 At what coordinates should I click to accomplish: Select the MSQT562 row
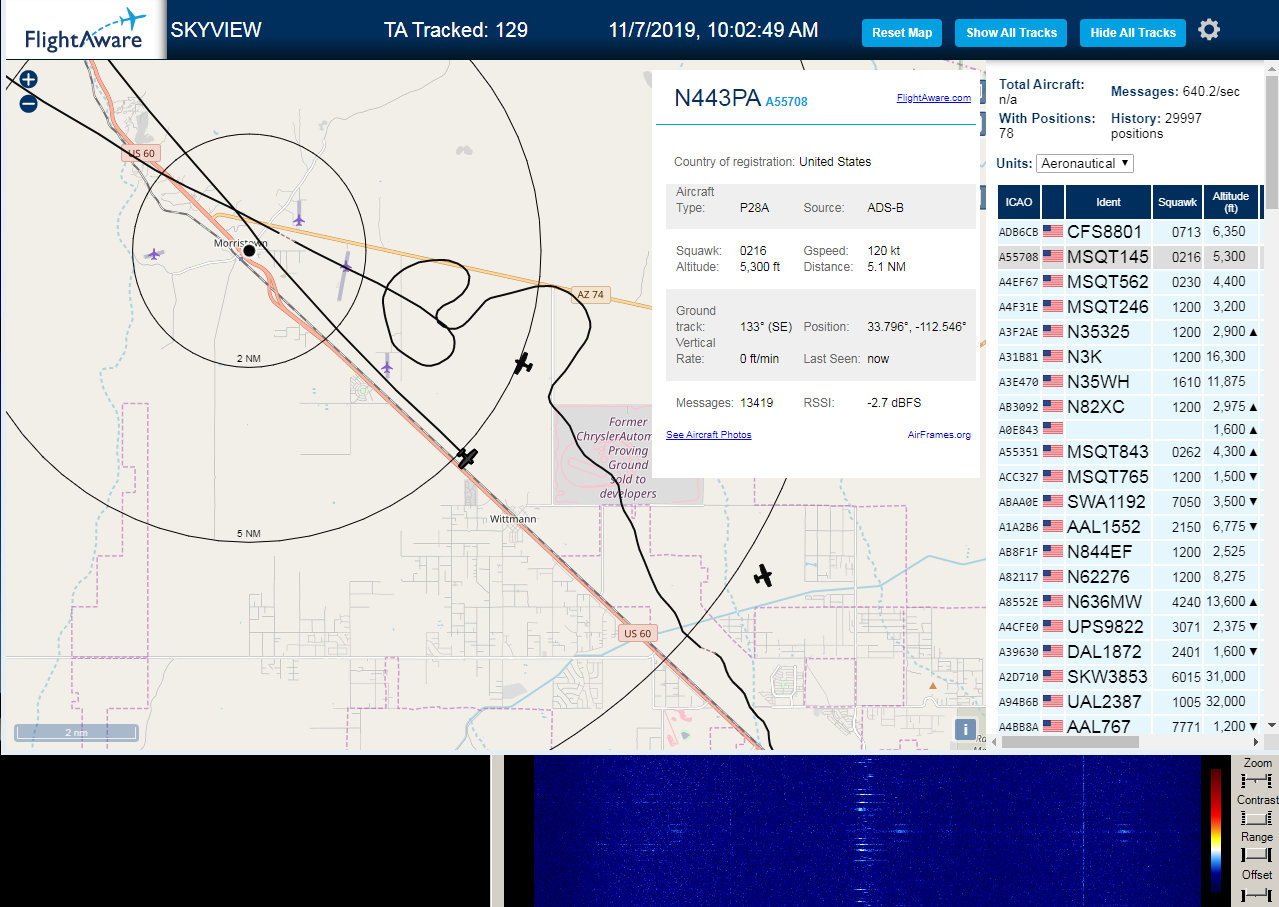(x=1129, y=282)
